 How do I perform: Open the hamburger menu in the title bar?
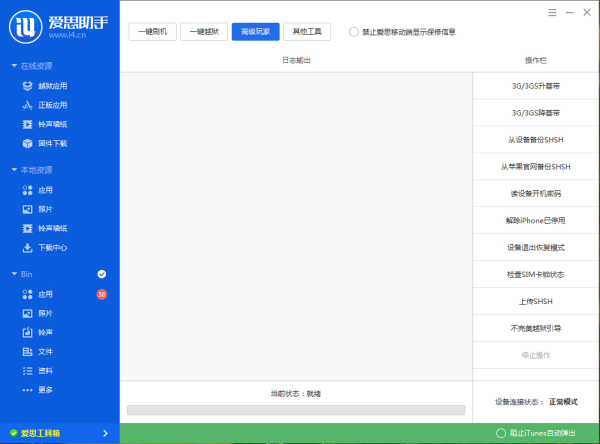click(x=553, y=13)
